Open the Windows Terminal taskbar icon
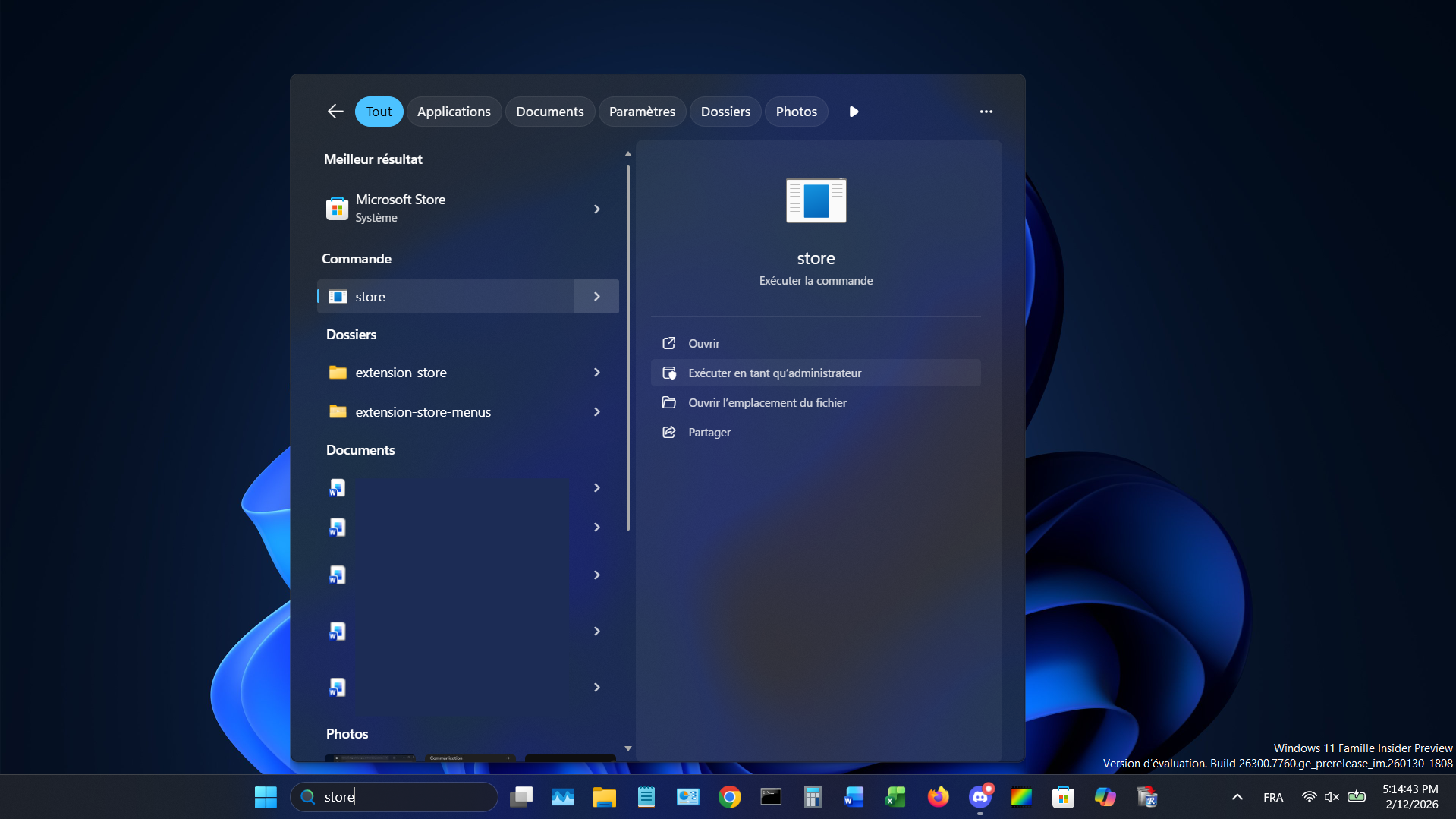1456x819 pixels. [771, 796]
